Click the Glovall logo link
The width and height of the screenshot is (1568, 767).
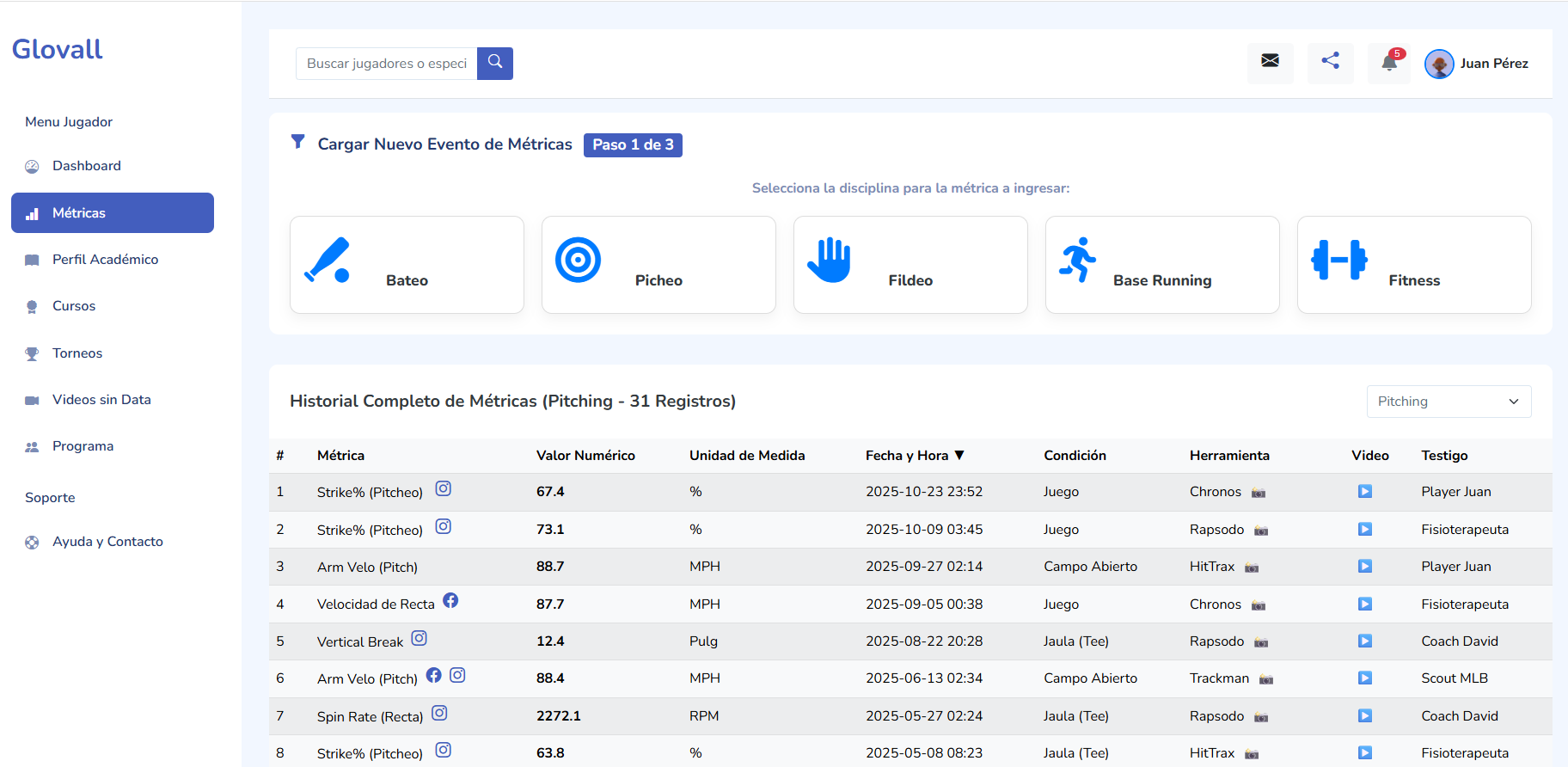pyautogui.click(x=58, y=49)
